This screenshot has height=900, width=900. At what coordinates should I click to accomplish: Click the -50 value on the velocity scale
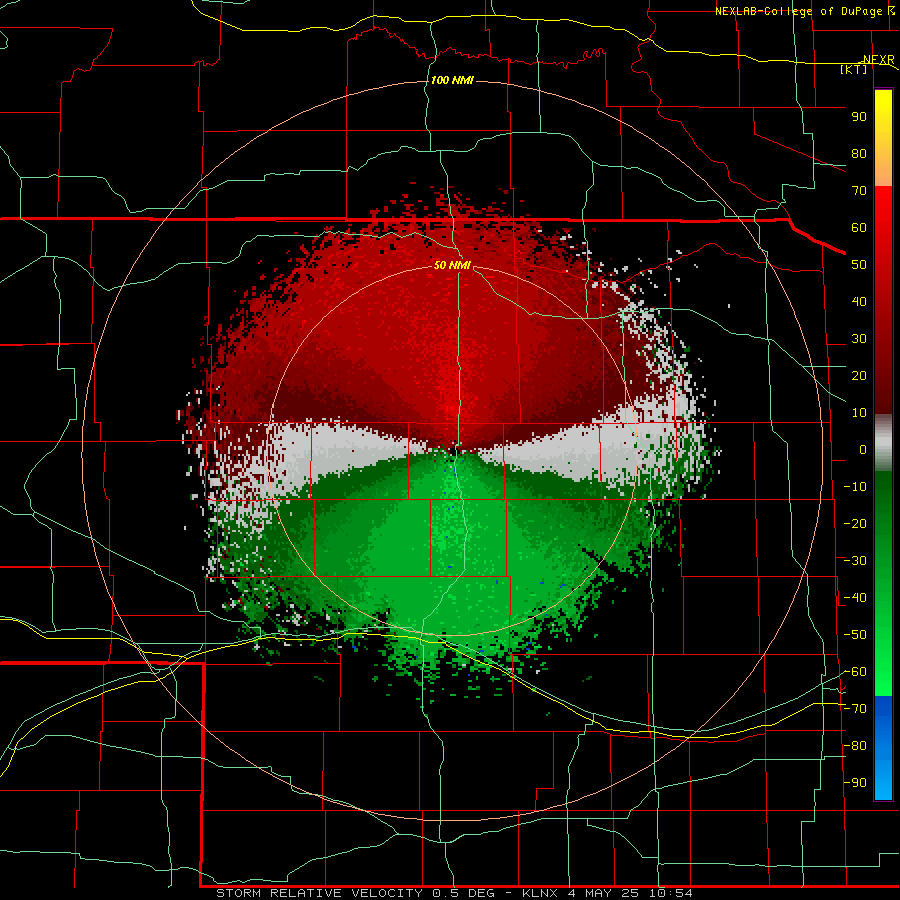point(855,635)
